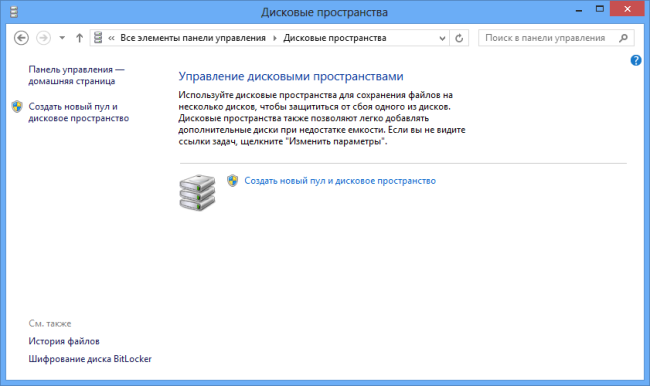Go back with the Back arrow button
Screen dimensions: 650x386
(x=21, y=38)
